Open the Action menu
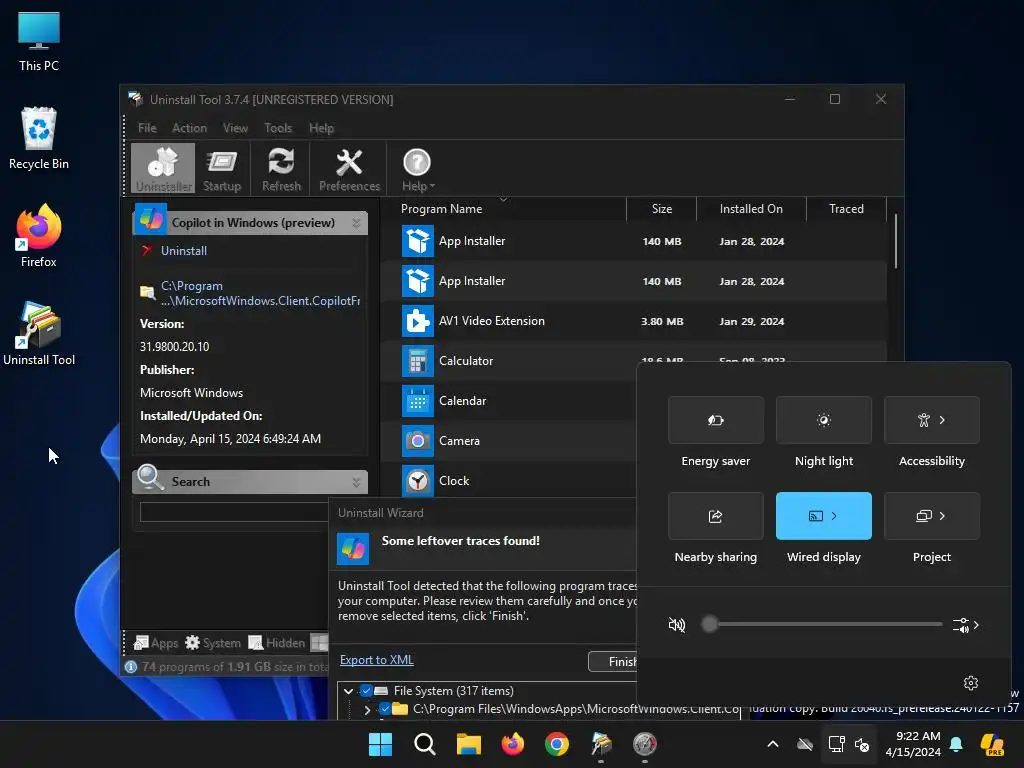Screen dimensions: 1024x768 pyautogui.click(x=189, y=128)
